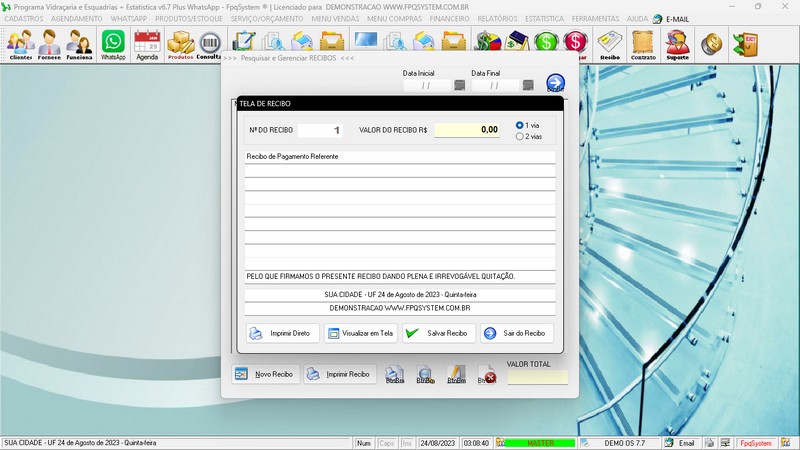Open the Produtos boxes icon

(180, 44)
